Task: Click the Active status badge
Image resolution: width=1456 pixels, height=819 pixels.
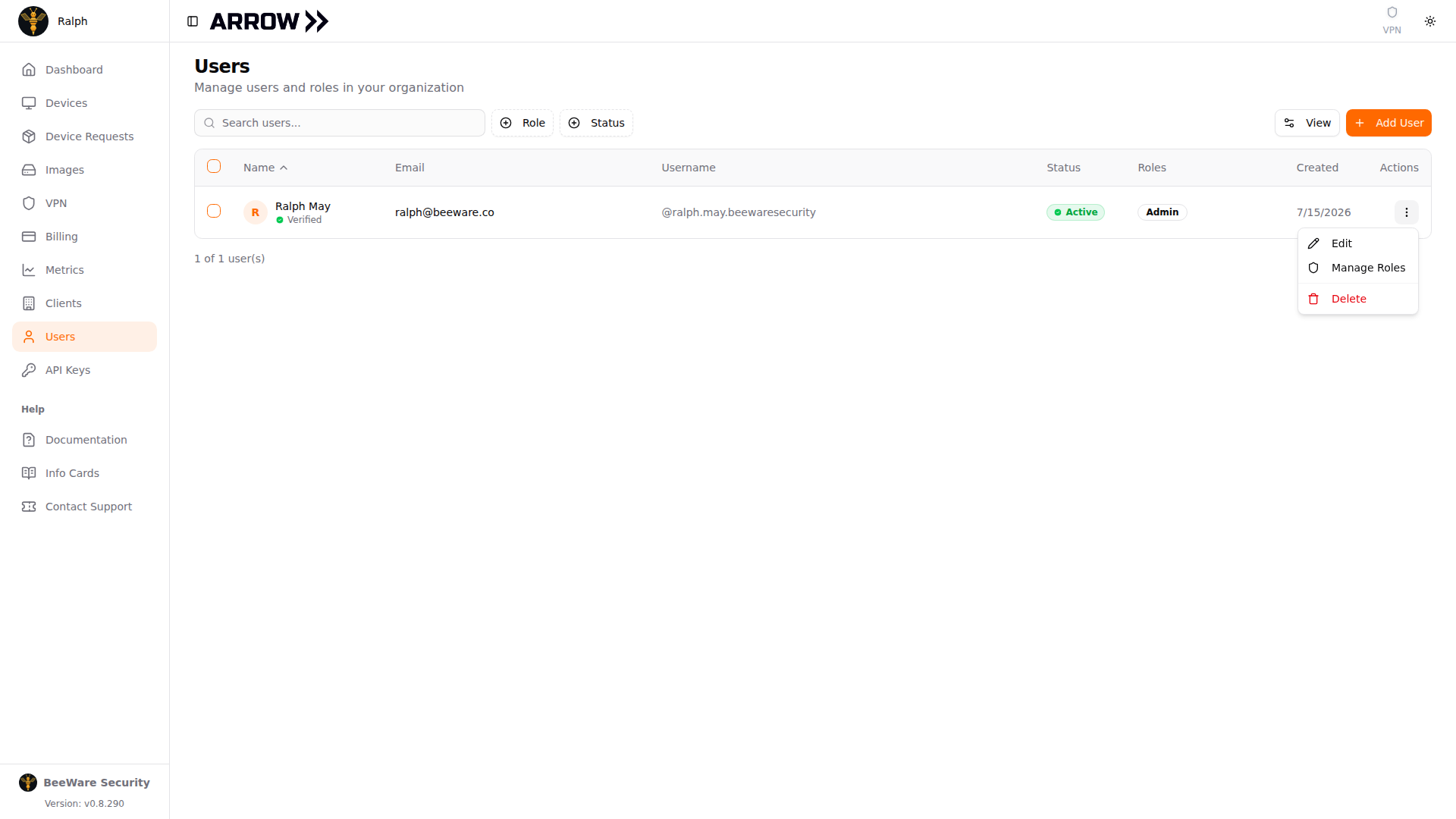Action: coord(1075,212)
